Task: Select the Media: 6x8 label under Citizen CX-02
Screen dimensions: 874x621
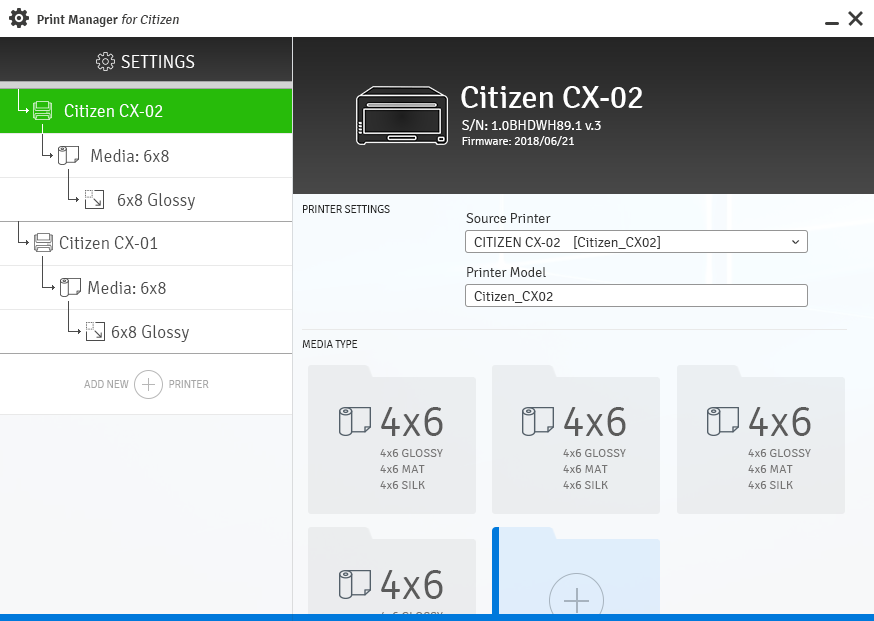Action: [x=129, y=156]
